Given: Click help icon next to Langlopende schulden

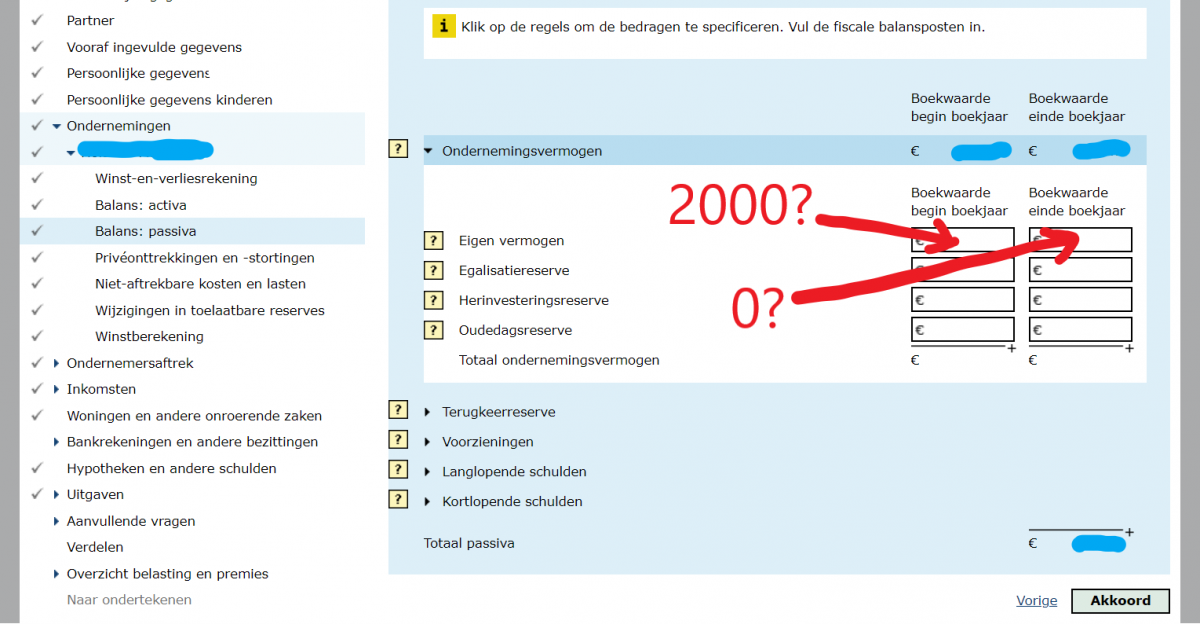Looking at the screenshot, I should coord(398,470).
